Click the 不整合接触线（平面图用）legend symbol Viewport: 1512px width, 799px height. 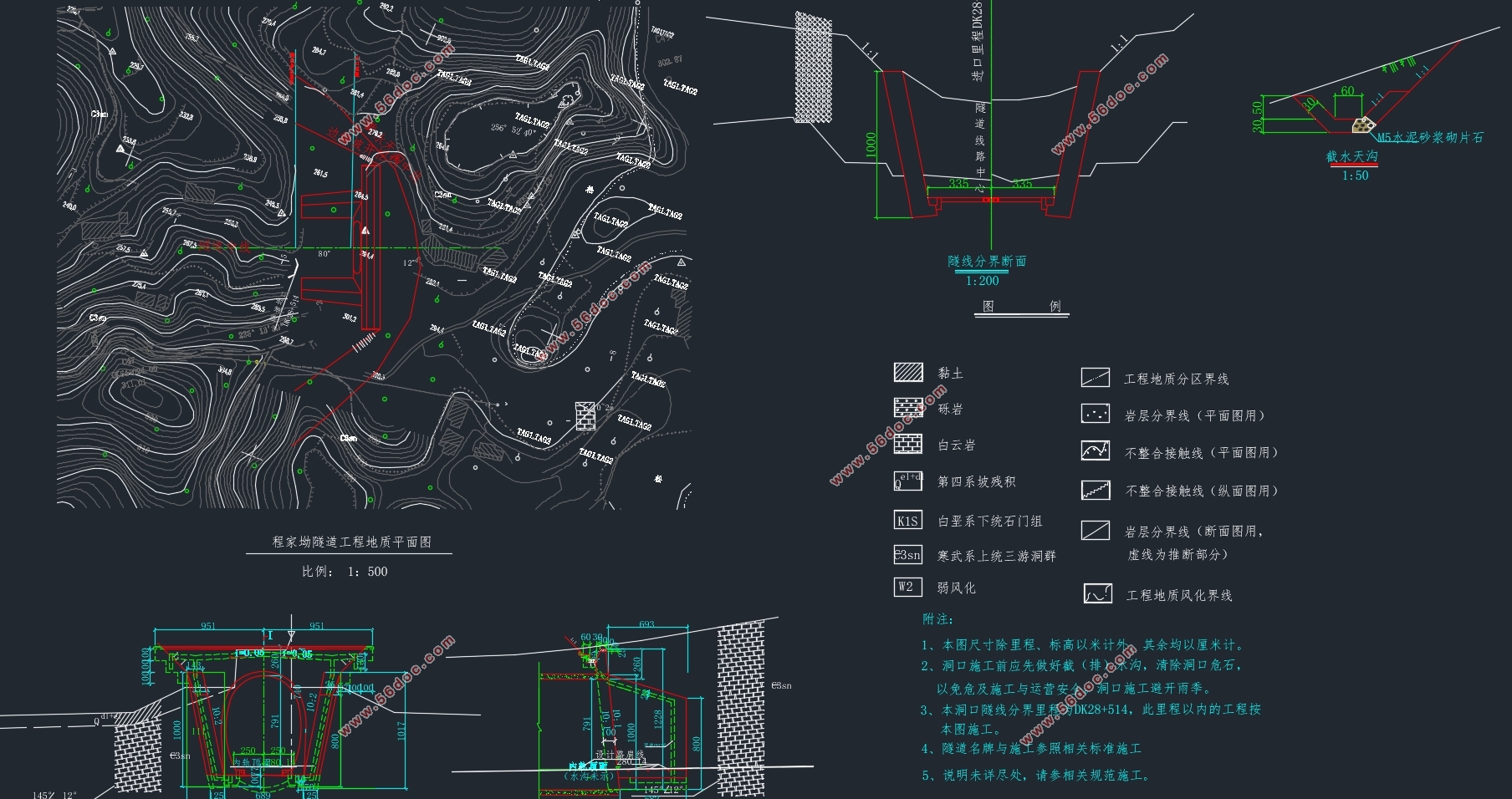click(x=1096, y=451)
